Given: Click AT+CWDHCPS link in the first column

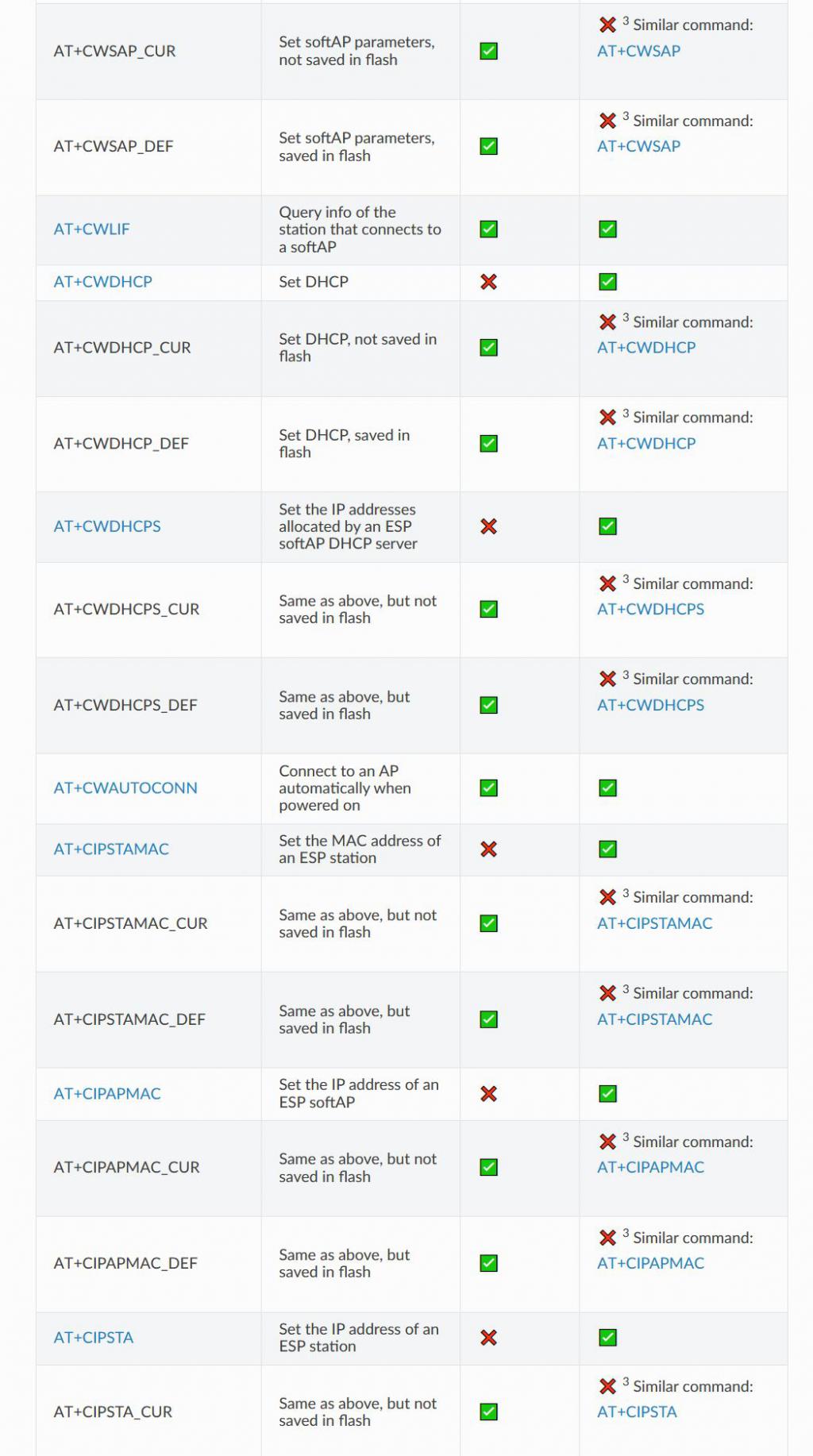Looking at the screenshot, I should click(107, 526).
